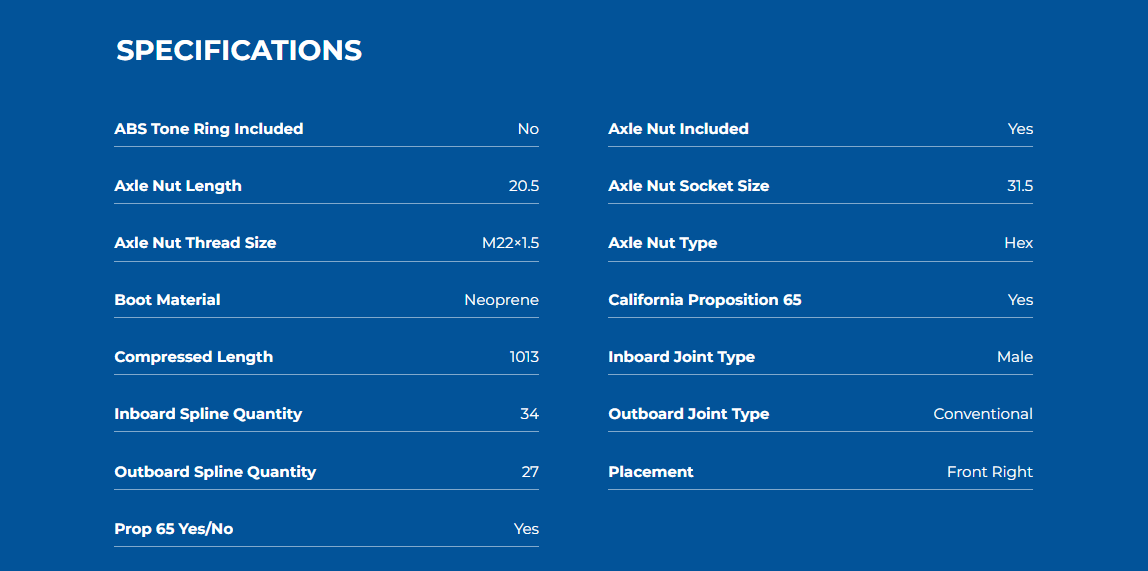Select the Conventional outboard joint value
This screenshot has width=1148, height=571.
pos(982,414)
